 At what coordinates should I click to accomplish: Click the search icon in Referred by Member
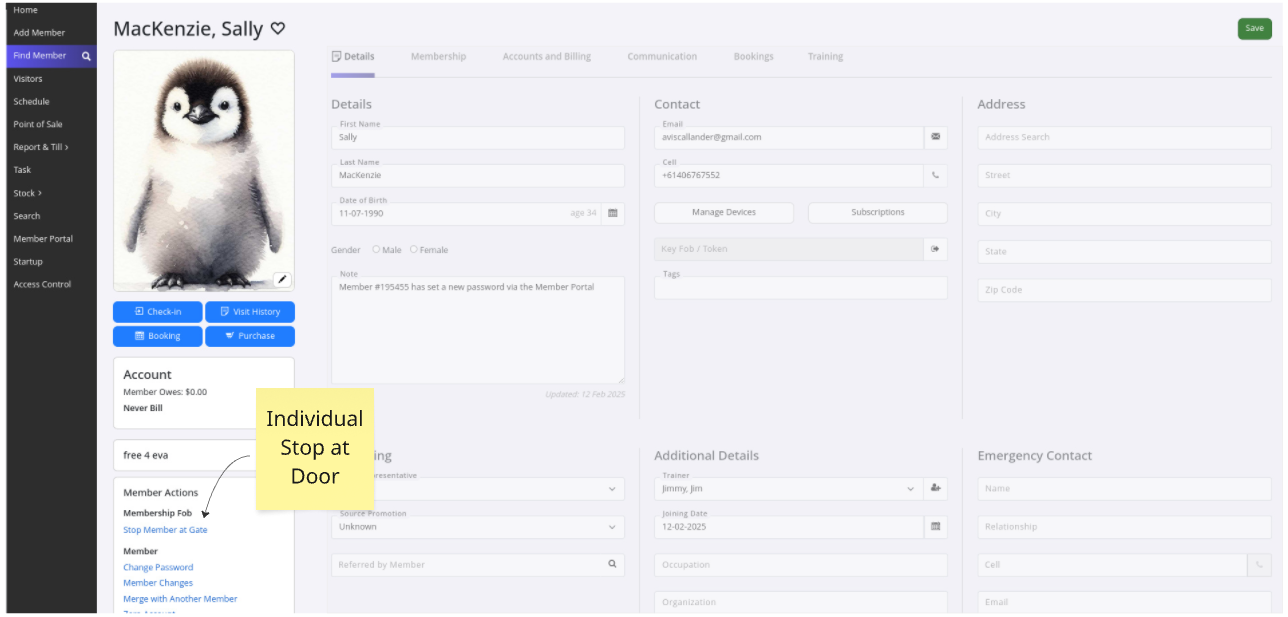(x=612, y=564)
